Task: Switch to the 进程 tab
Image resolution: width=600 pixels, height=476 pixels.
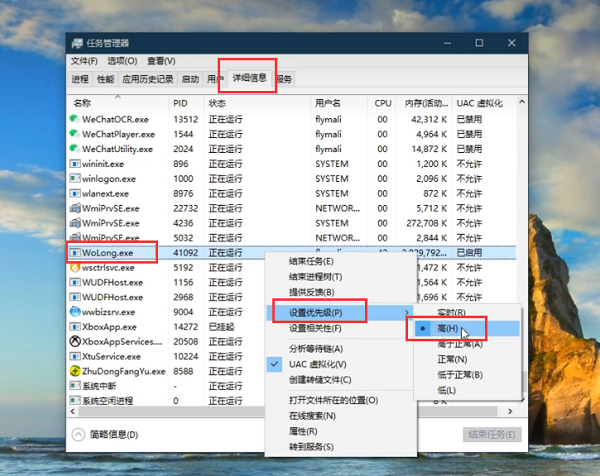Action: point(80,79)
